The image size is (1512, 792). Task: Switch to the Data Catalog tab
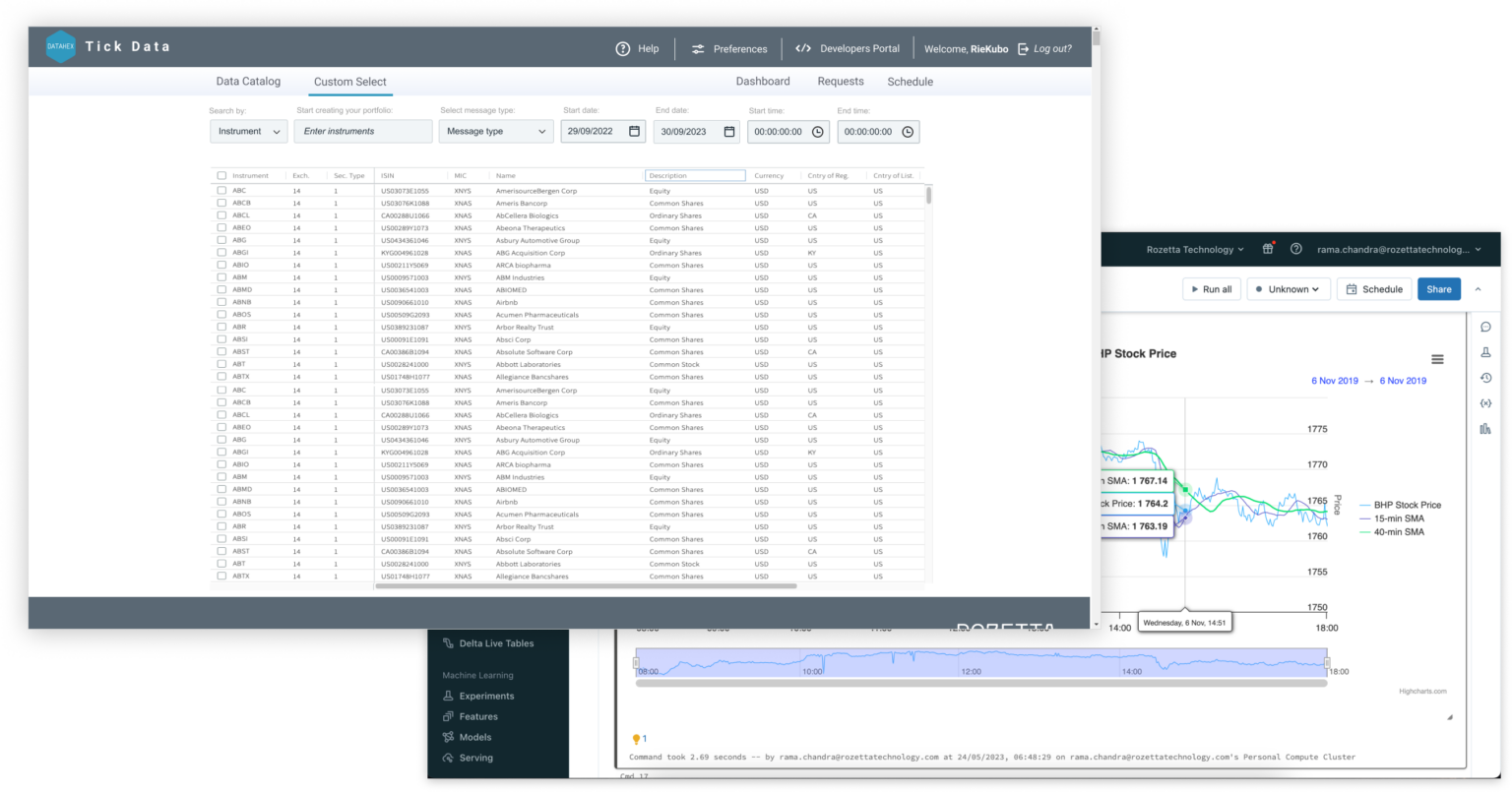(247, 81)
